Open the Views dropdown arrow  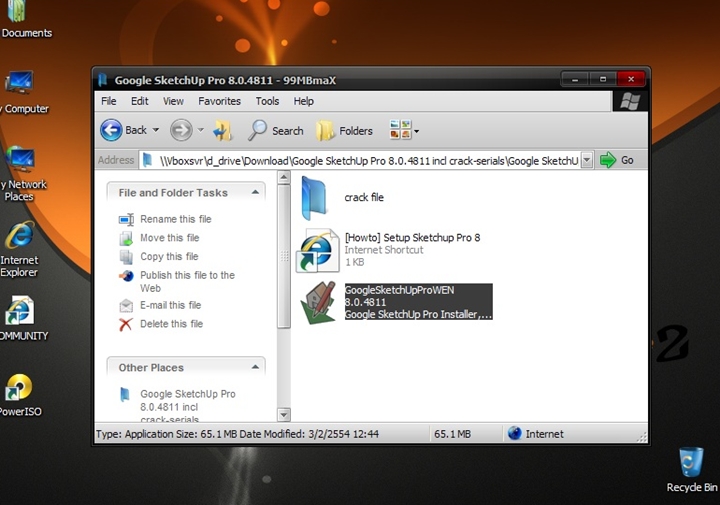(x=416, y=131)
